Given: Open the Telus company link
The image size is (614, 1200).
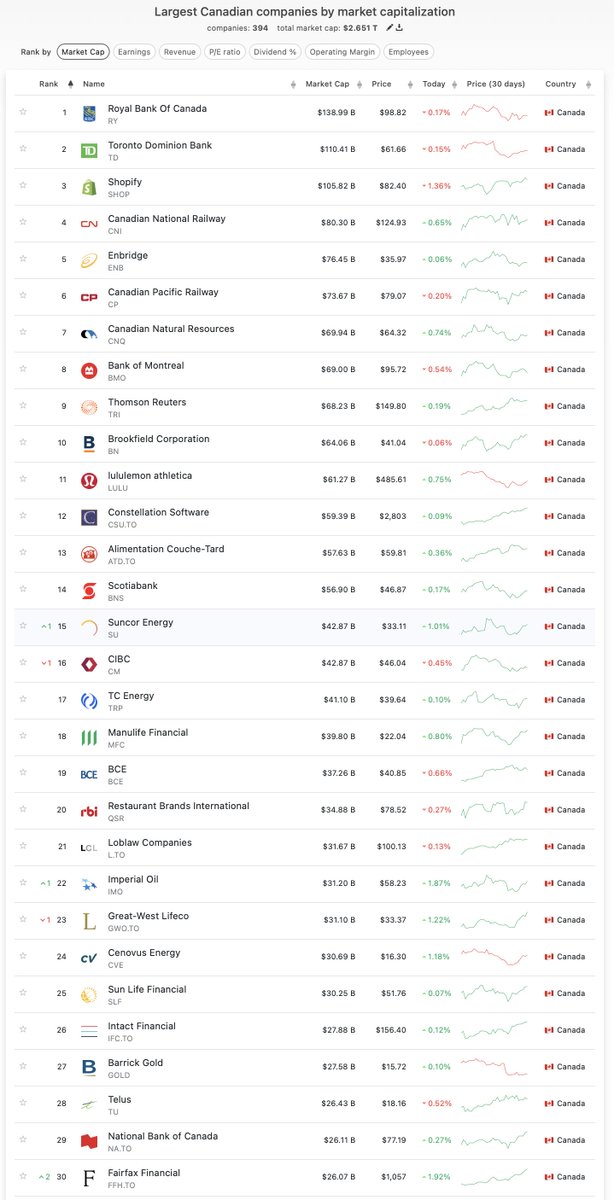Looking at the screenshot, I should point(119,1099).
